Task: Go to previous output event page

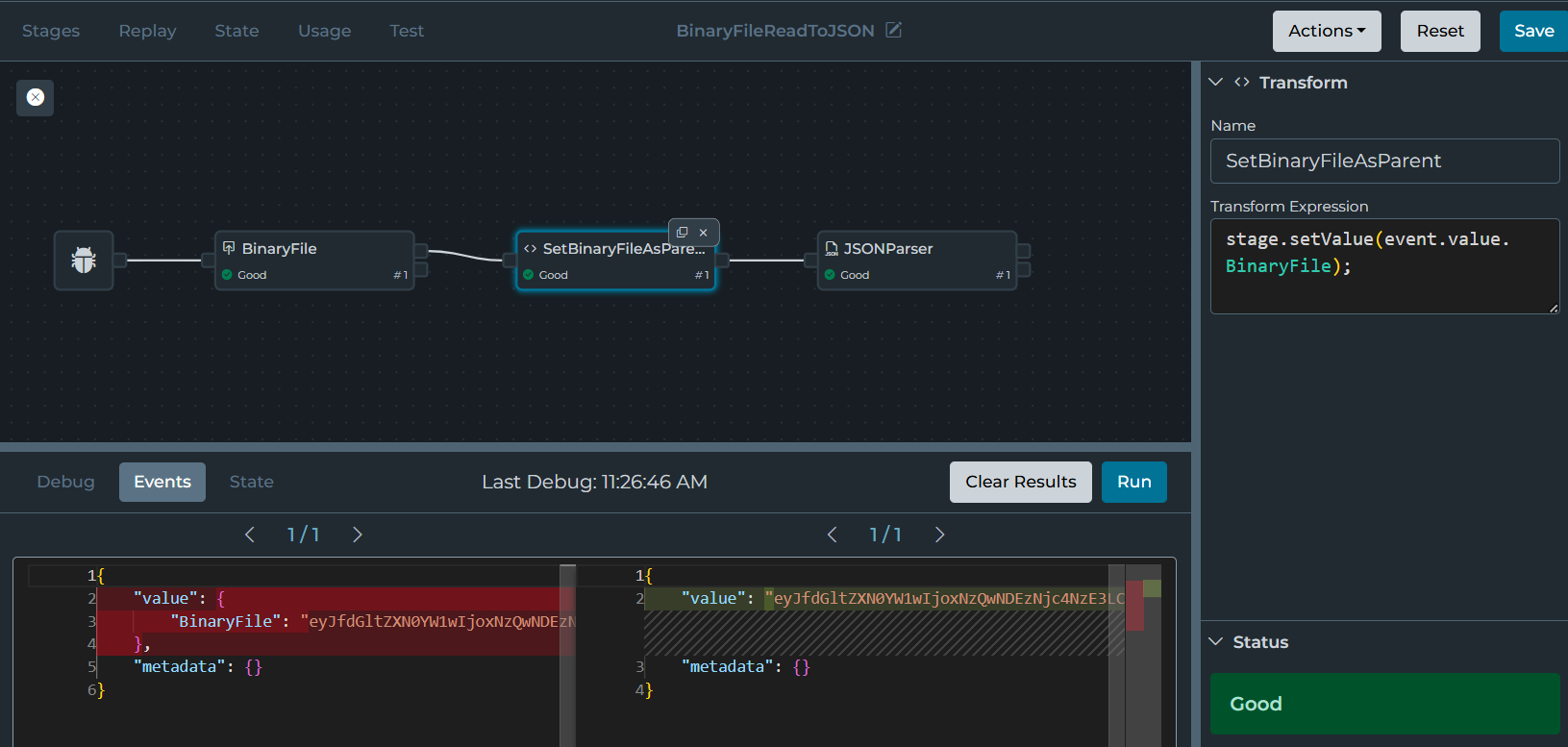Action: [x=833, y=535]
